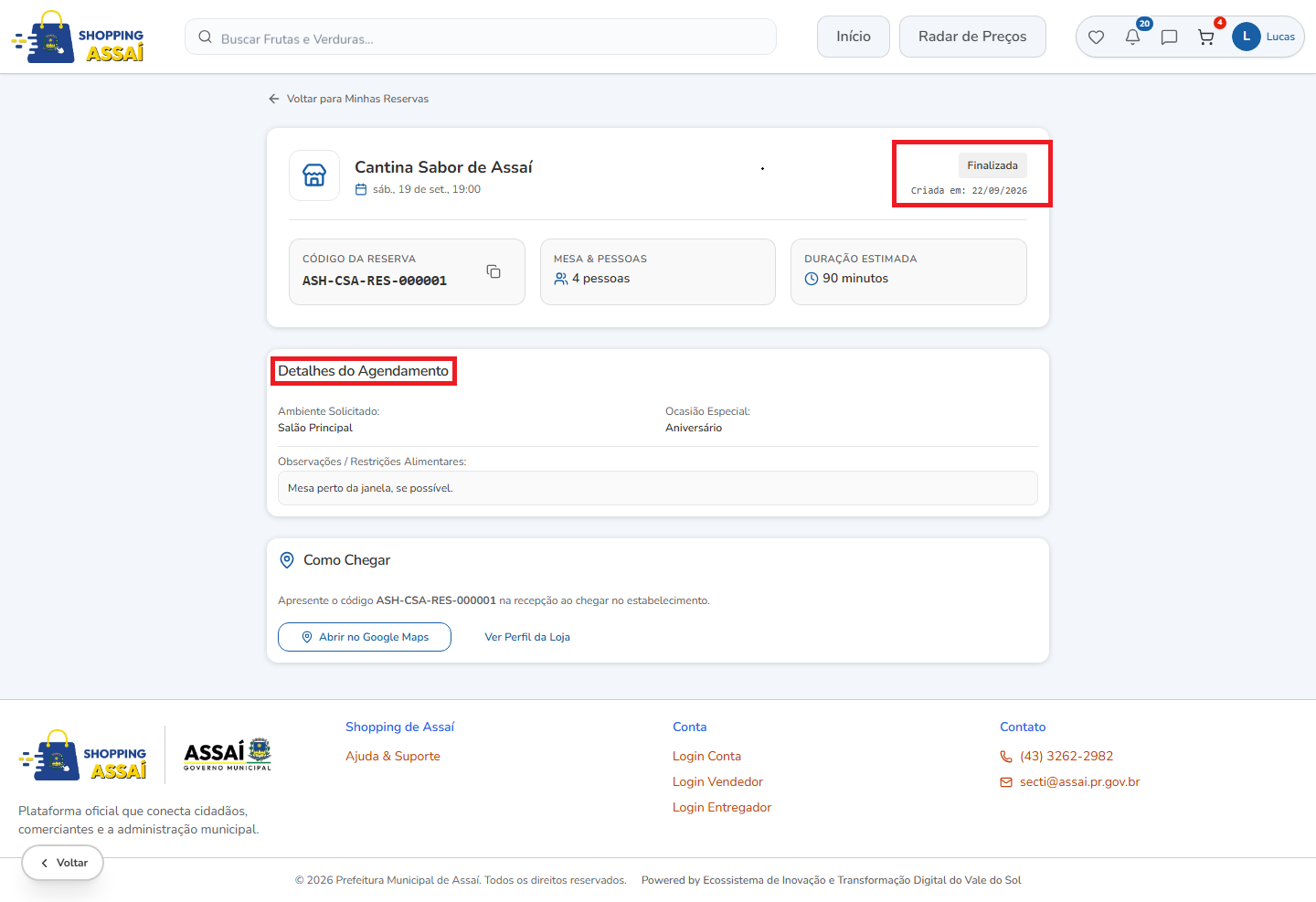Image resolution: width=1316 pixels, height=902 pixels.
Task: Go to Início page
Action: click(x=854, y=37)
